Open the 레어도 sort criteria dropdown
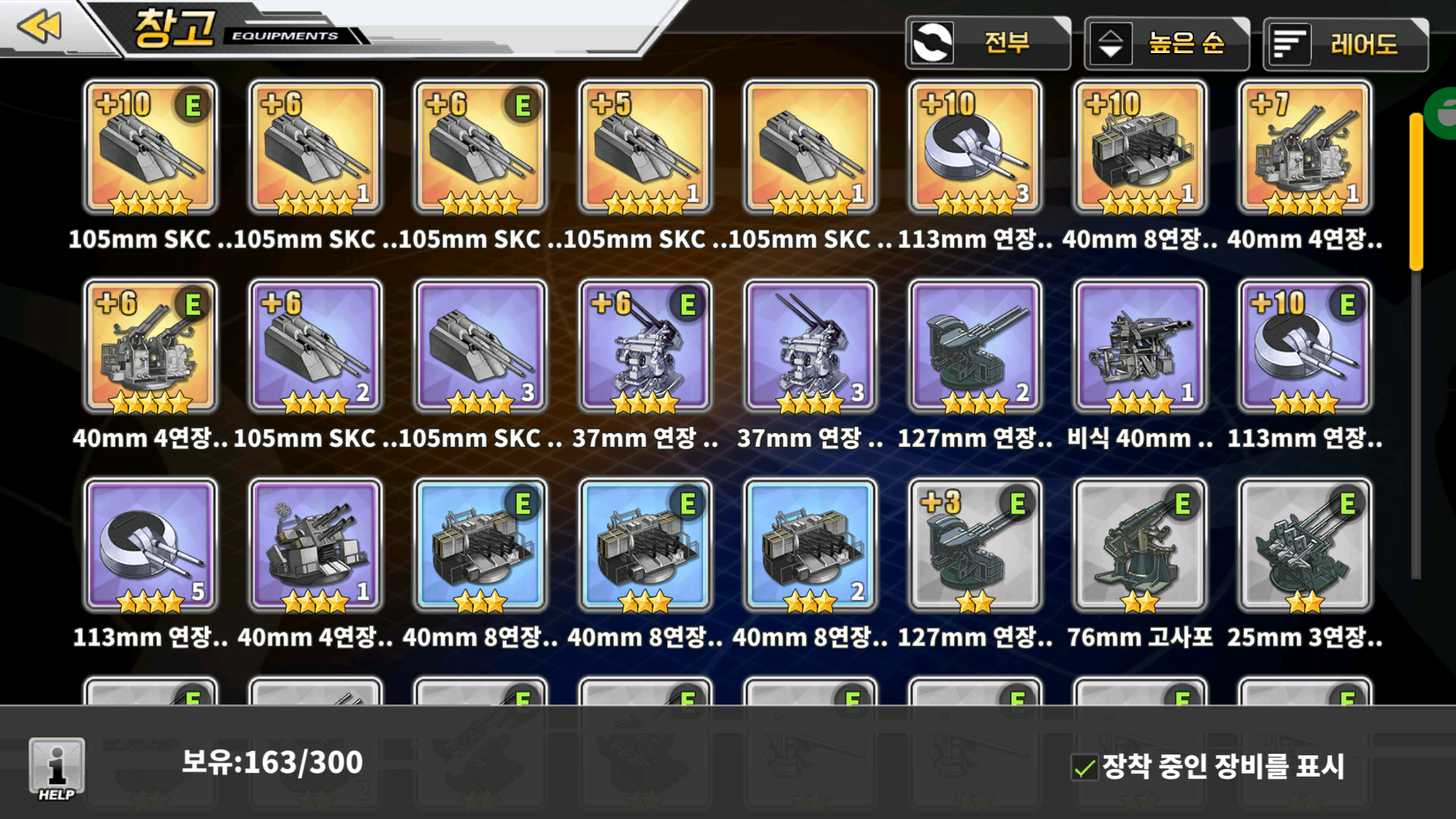 click(1345, 43)
